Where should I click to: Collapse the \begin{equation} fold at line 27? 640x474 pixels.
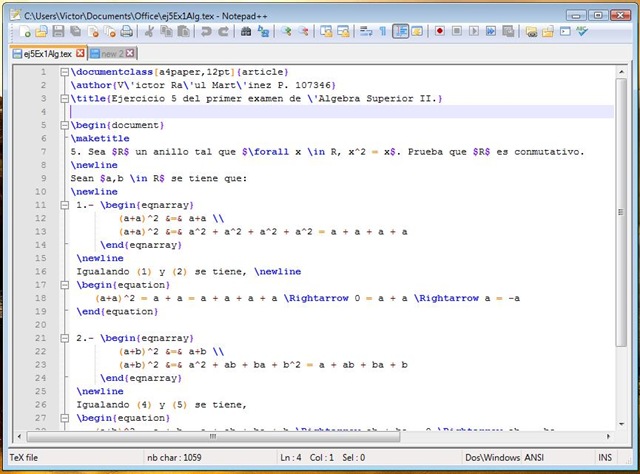[x=64, y=418]
